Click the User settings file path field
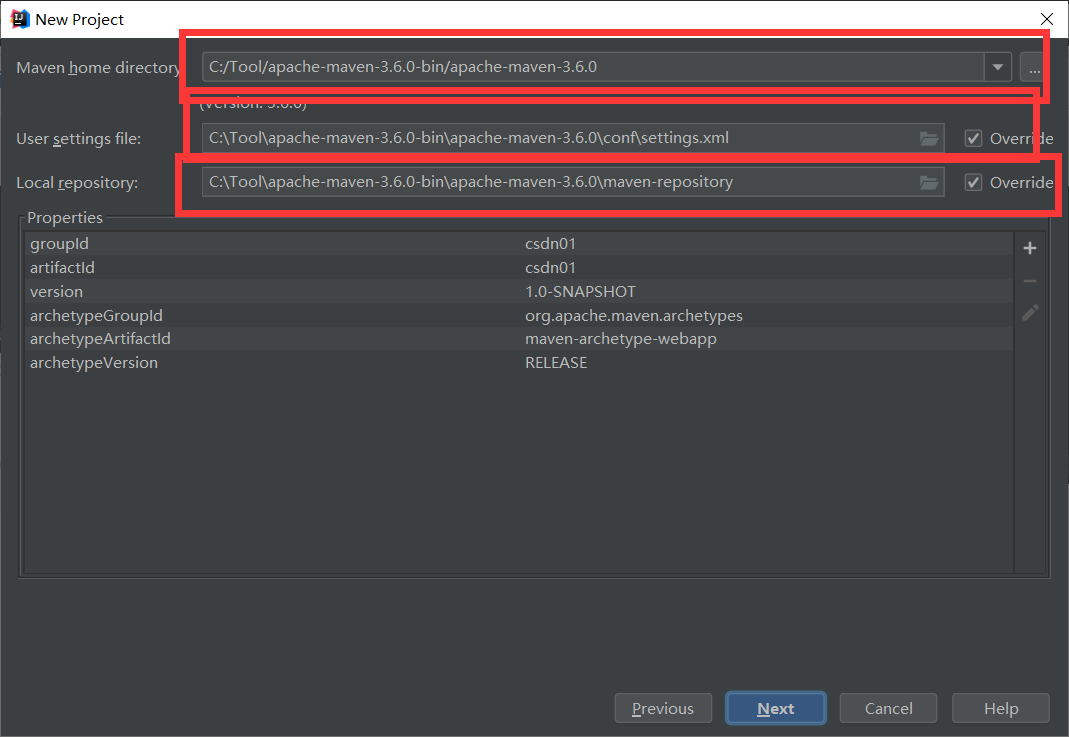The image size is (1069, 737). click(573, 138)
